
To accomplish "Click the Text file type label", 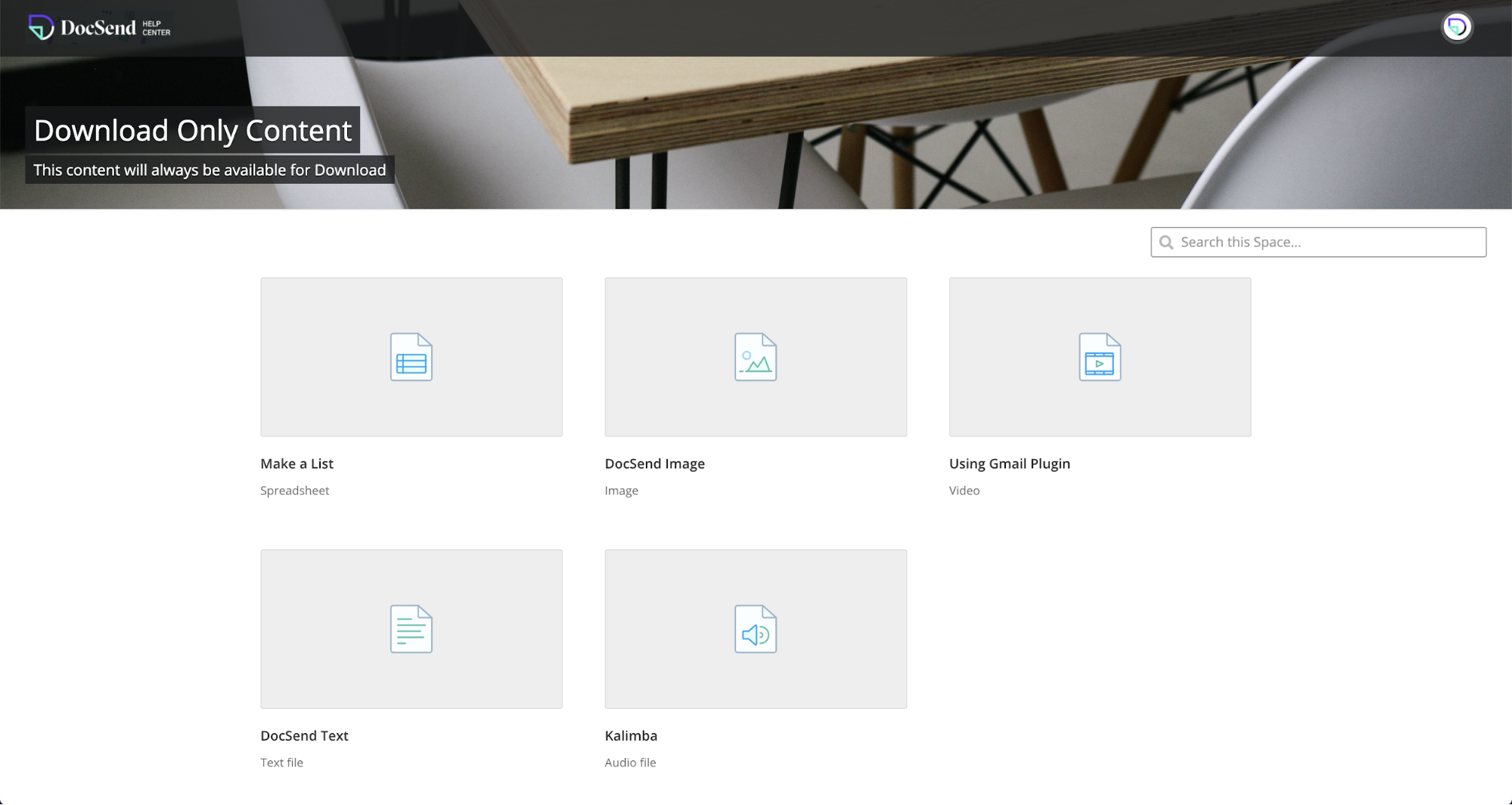I will (x=281, y=763).
